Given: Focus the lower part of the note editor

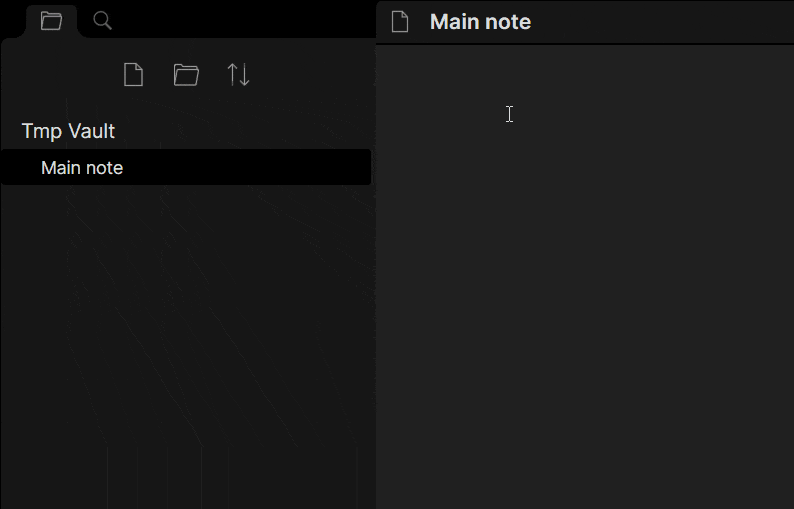Looking at the screenshot, I should click(585, 405).
